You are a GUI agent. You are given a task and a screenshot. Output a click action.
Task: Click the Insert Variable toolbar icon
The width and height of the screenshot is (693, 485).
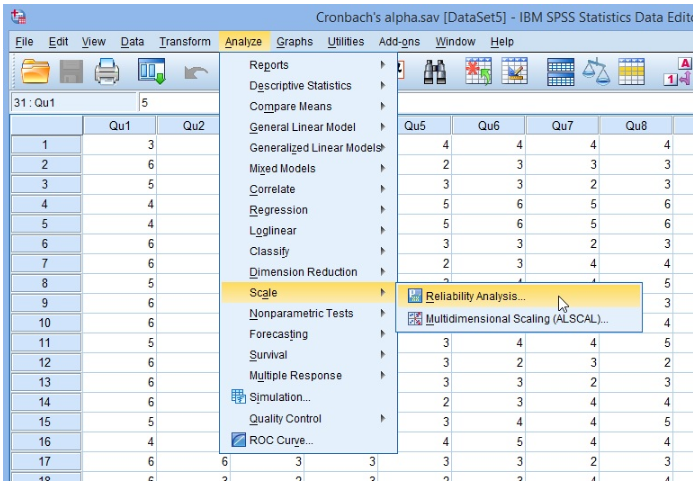[x=514, y=71]
